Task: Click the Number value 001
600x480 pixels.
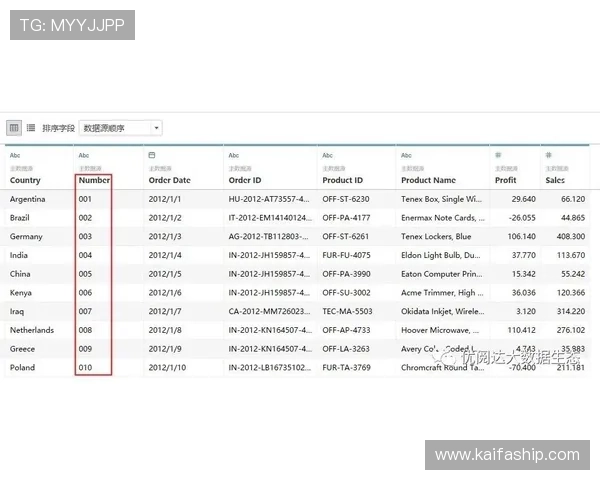Action: coord(85,199)
